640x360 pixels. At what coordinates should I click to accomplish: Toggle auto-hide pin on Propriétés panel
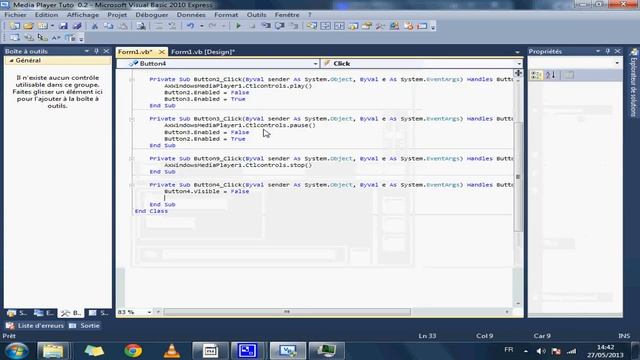[607, 51]
